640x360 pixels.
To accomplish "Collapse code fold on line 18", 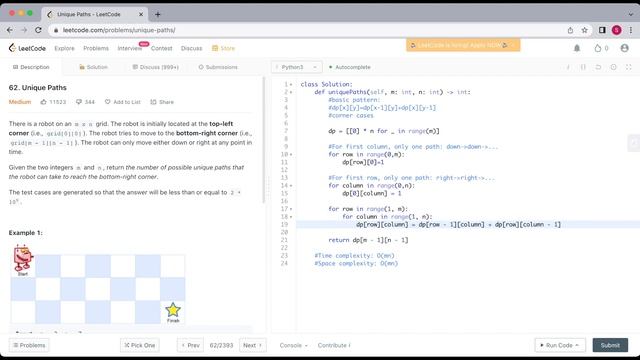I will coord(291,217).
